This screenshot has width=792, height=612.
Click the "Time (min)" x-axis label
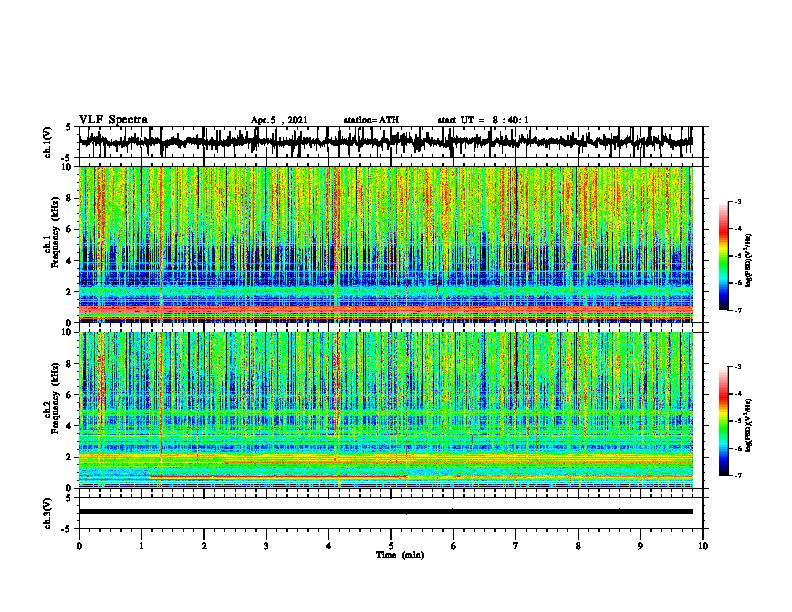[x=400, y=555]
